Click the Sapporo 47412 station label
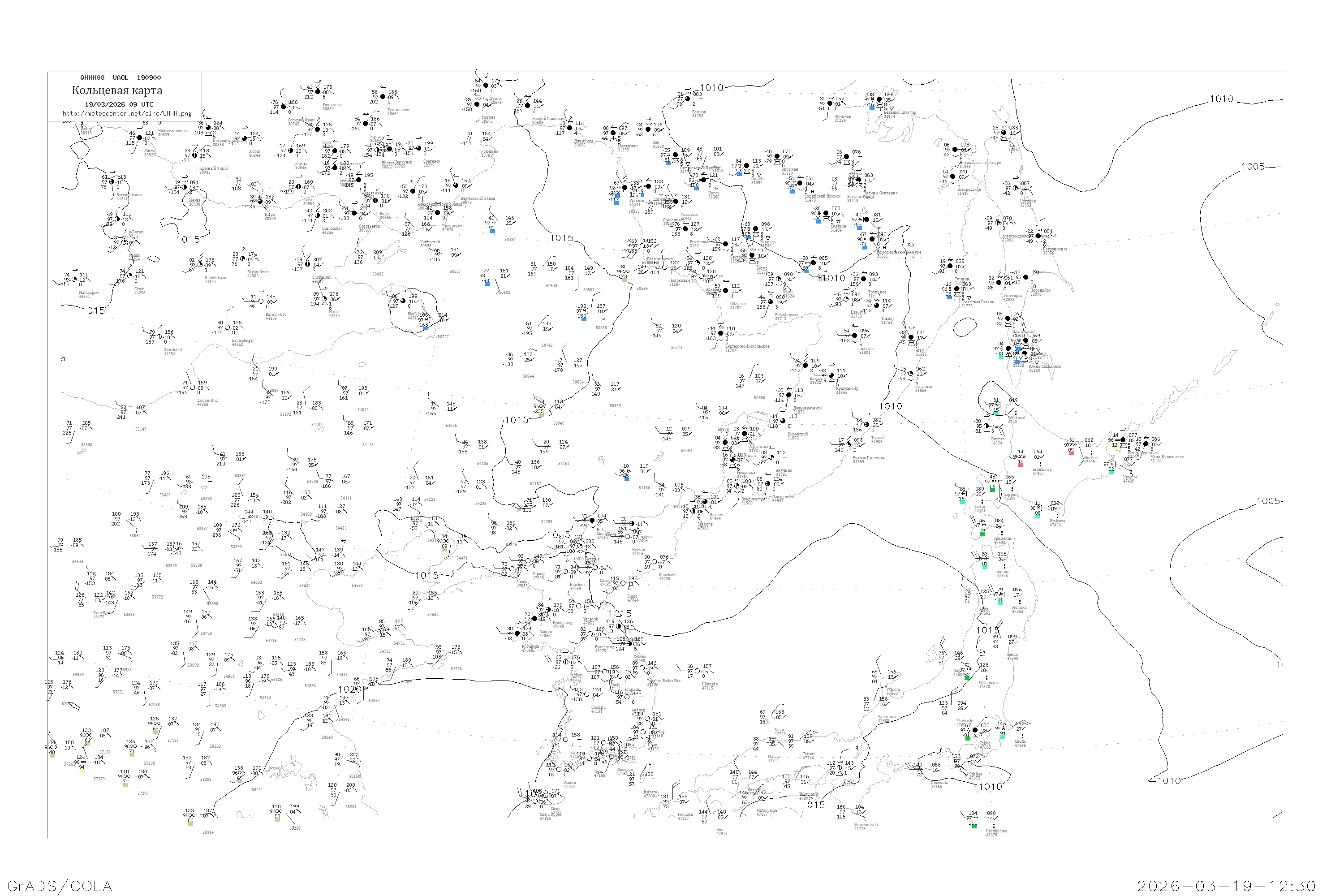 1011,496
